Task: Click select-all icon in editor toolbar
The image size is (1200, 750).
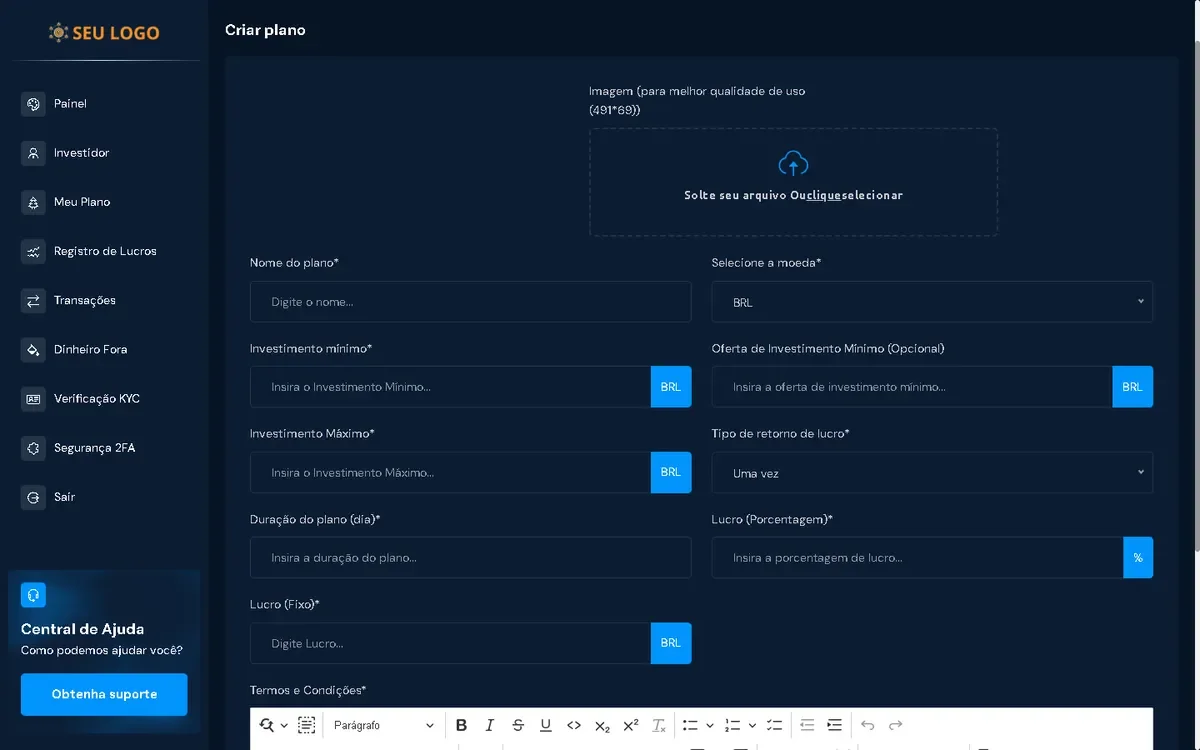Action: [x=307, y=725]
